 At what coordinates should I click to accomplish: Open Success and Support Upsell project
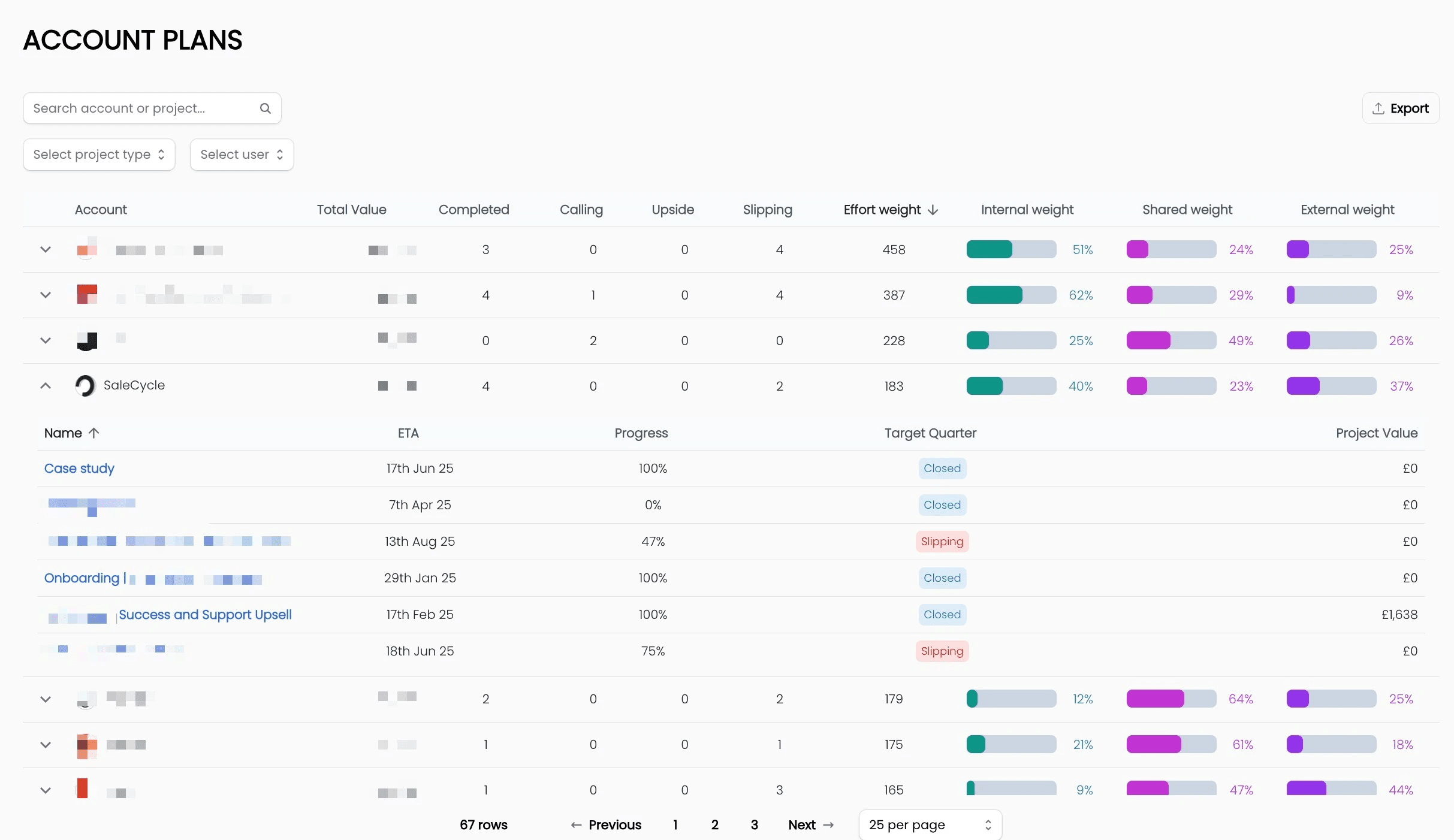(205, 615)
